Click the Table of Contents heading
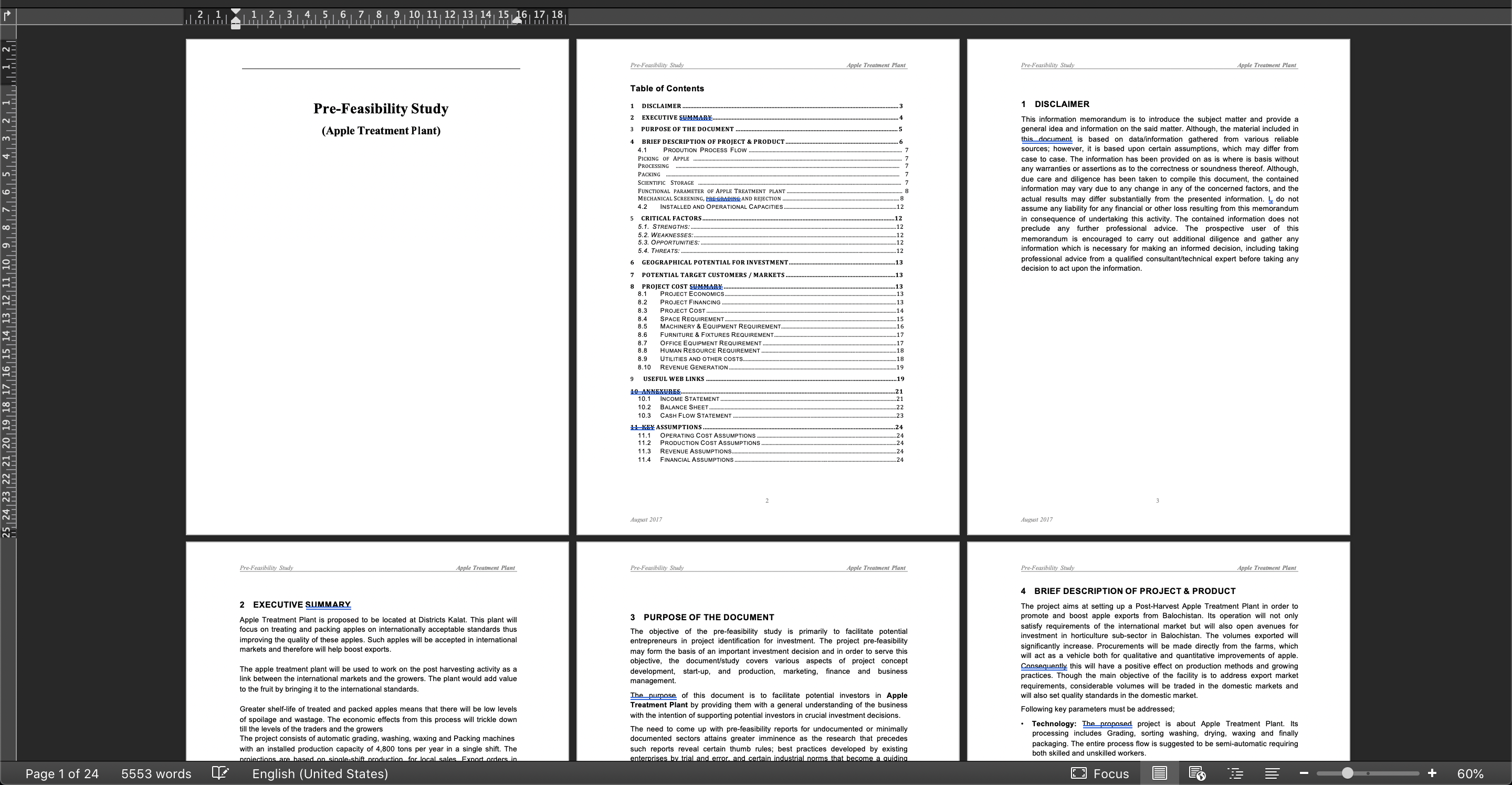 point(667,89)
